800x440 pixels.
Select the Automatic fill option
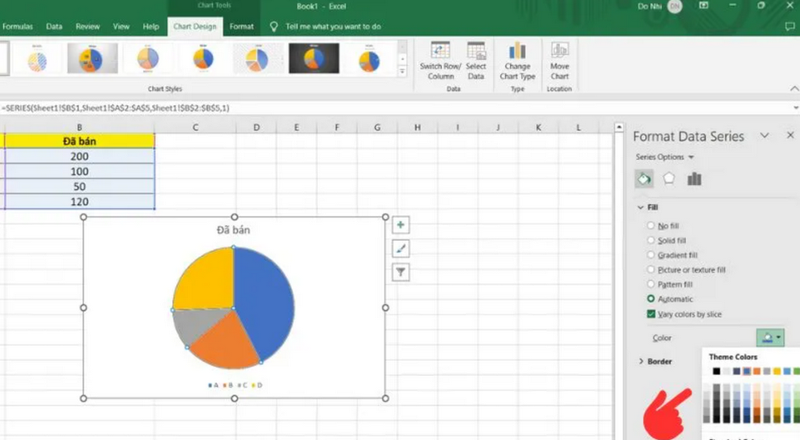[651, 299]
